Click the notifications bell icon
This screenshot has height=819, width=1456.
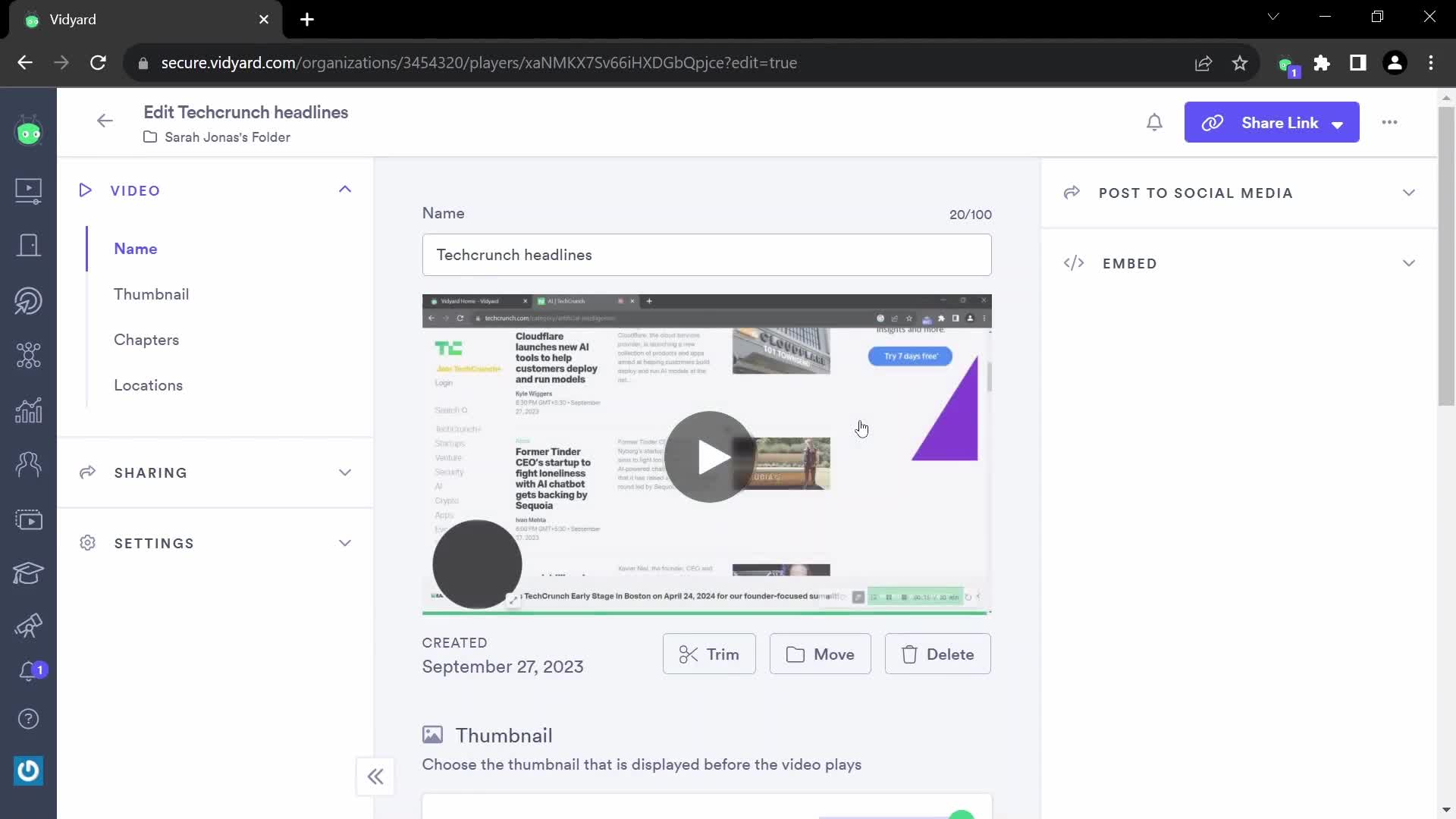1154,122
